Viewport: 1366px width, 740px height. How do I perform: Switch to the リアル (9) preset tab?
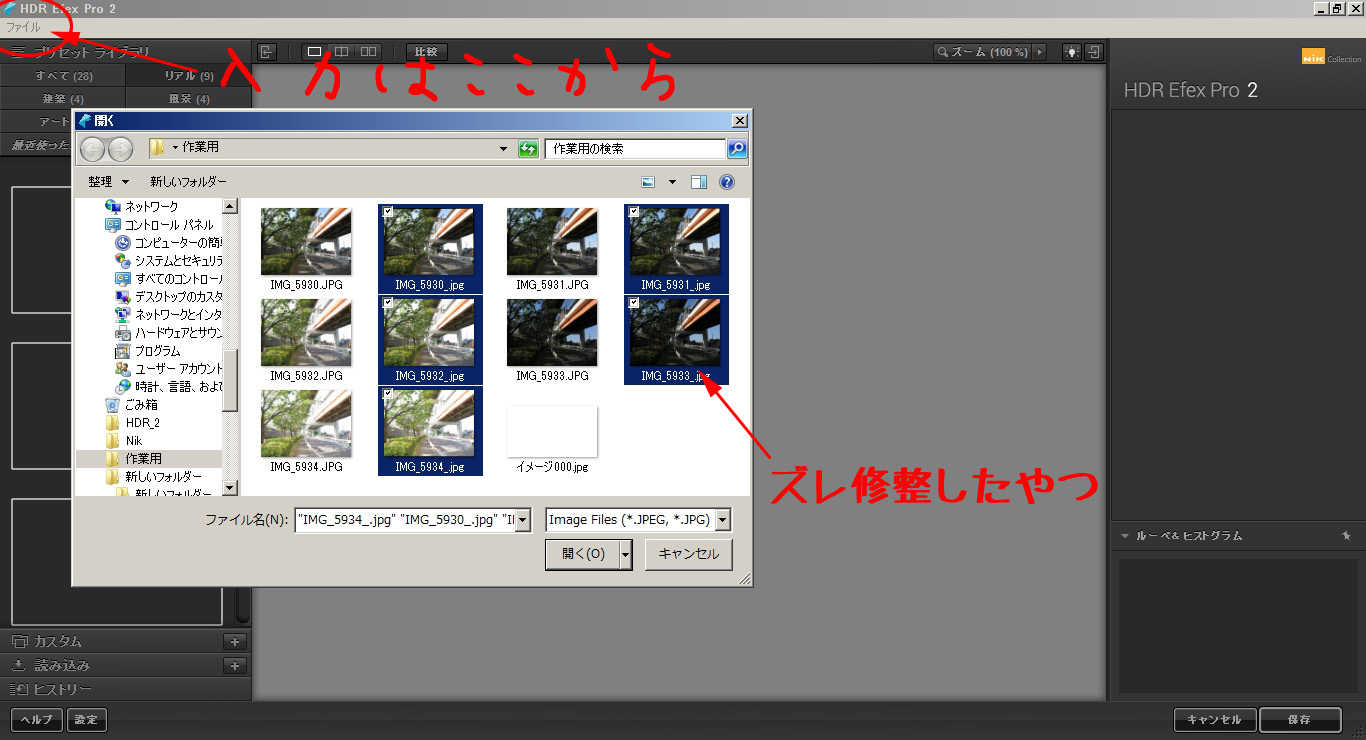(x=188, y=75)
